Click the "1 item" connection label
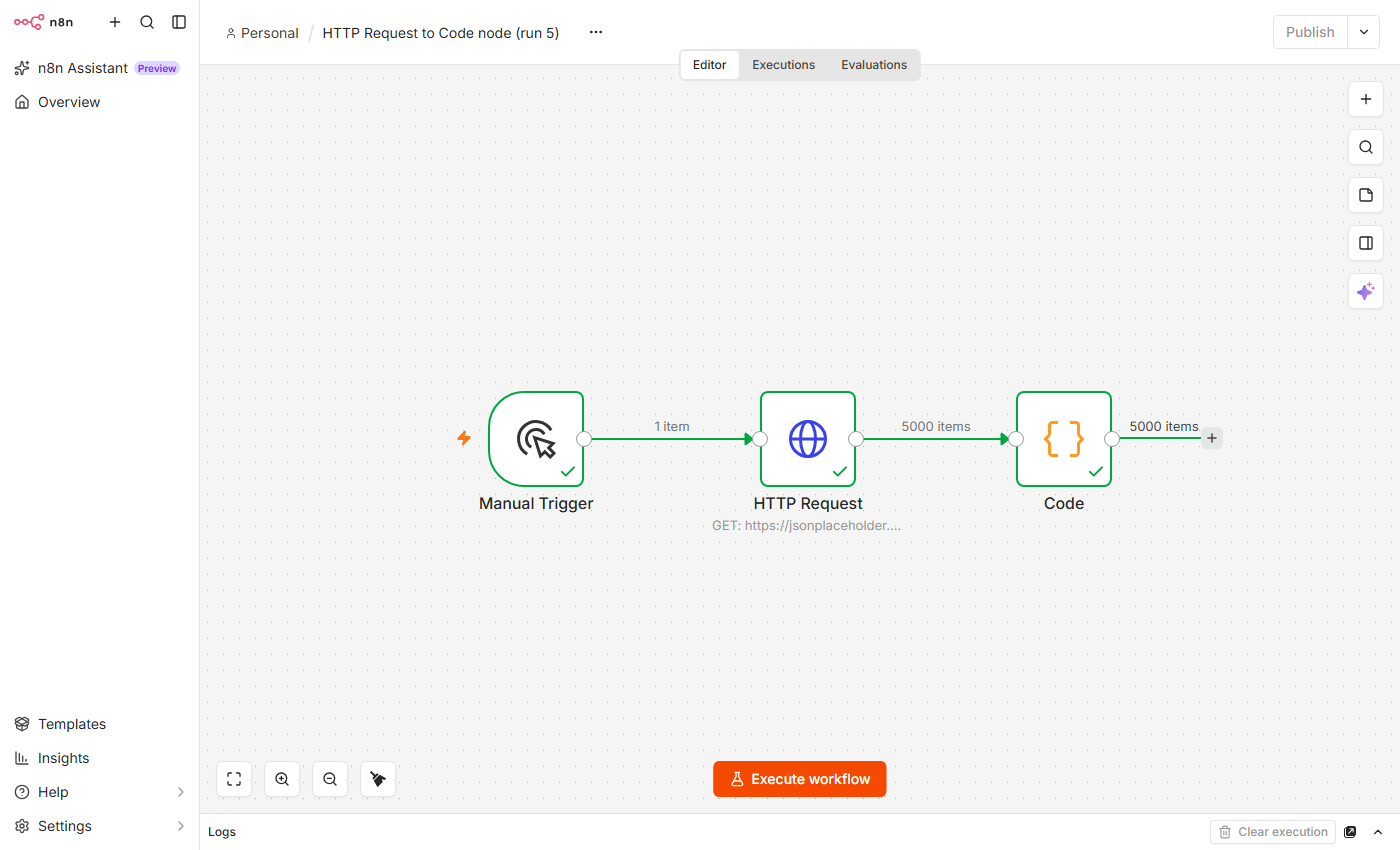The width and height of the screenshot is (1400, 850). click(672, 427)
